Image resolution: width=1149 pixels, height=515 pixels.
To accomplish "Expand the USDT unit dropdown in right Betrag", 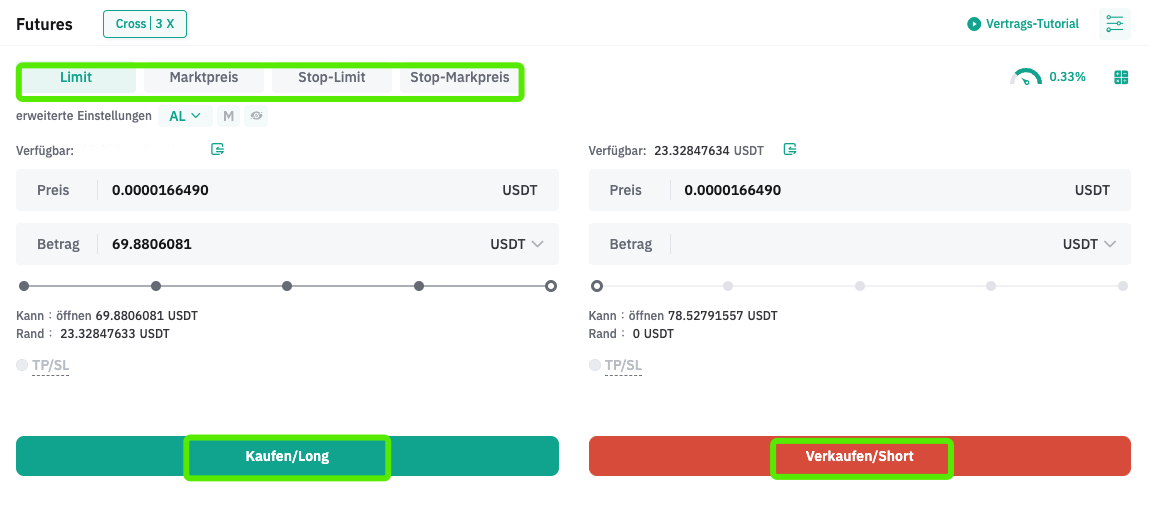I will click(1090, 244).
